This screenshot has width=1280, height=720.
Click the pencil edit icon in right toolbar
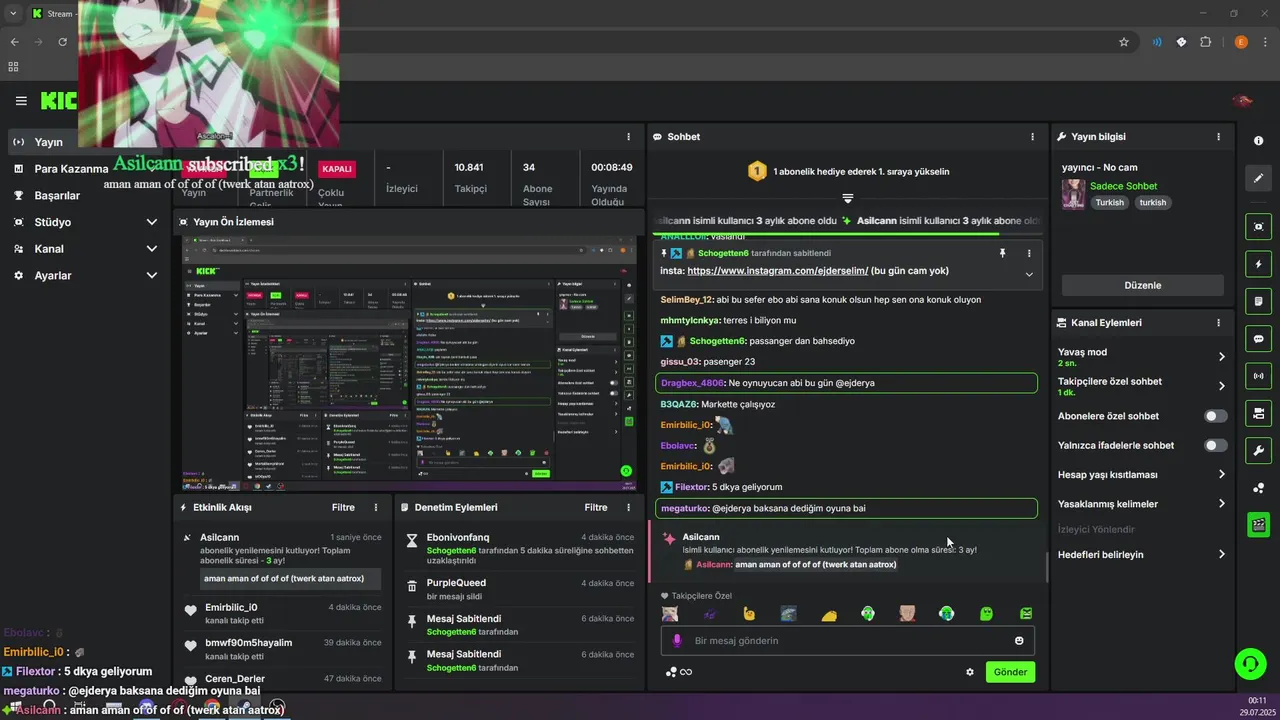[x=1259, y=178]
